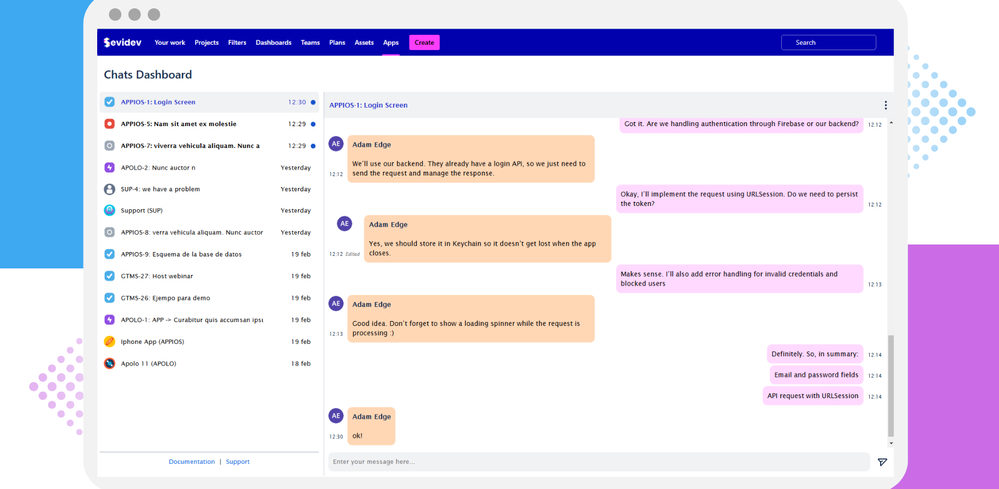Open the Support link in the footer
The width and height of the screenshot is (999, 489).
click(x=238, y=462)
